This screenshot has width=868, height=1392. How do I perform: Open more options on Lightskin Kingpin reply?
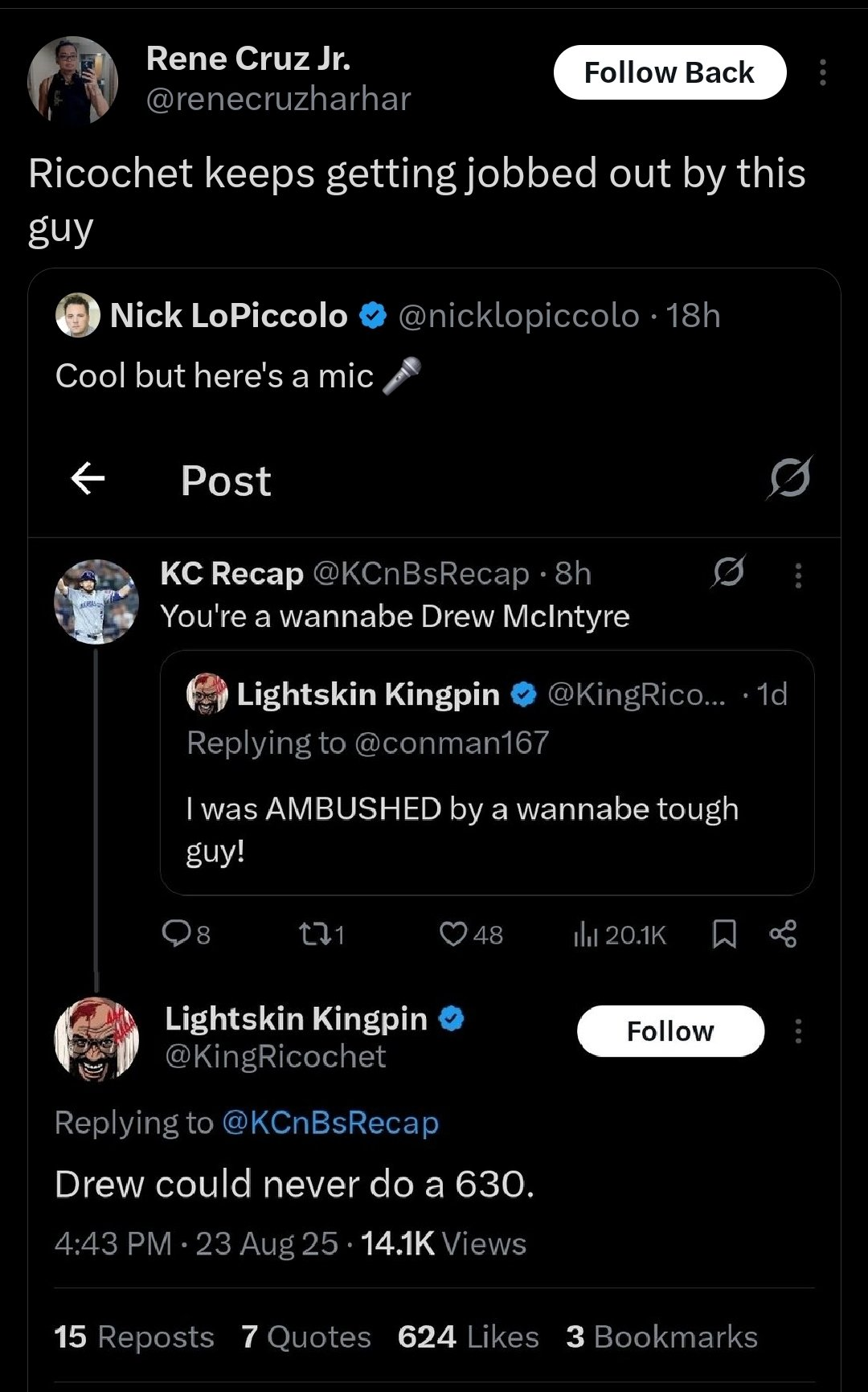798,1031
